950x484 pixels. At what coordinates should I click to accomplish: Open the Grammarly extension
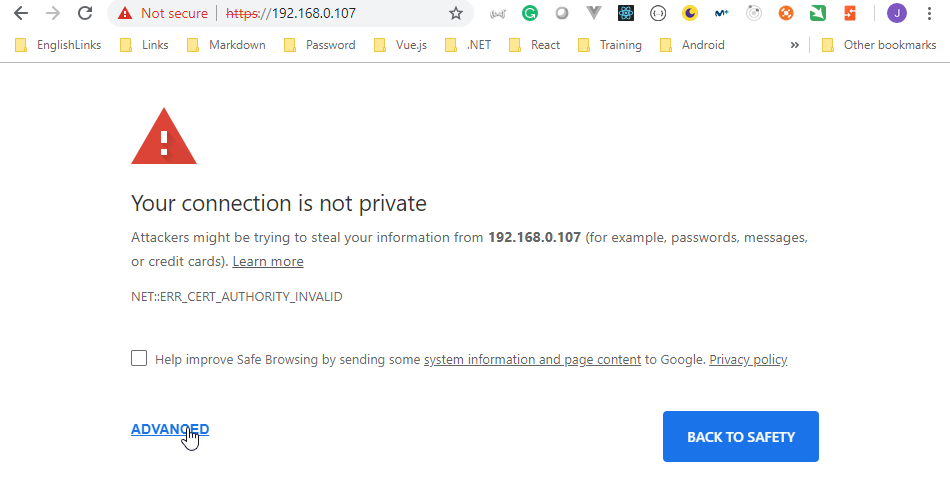tap(530, 13)
